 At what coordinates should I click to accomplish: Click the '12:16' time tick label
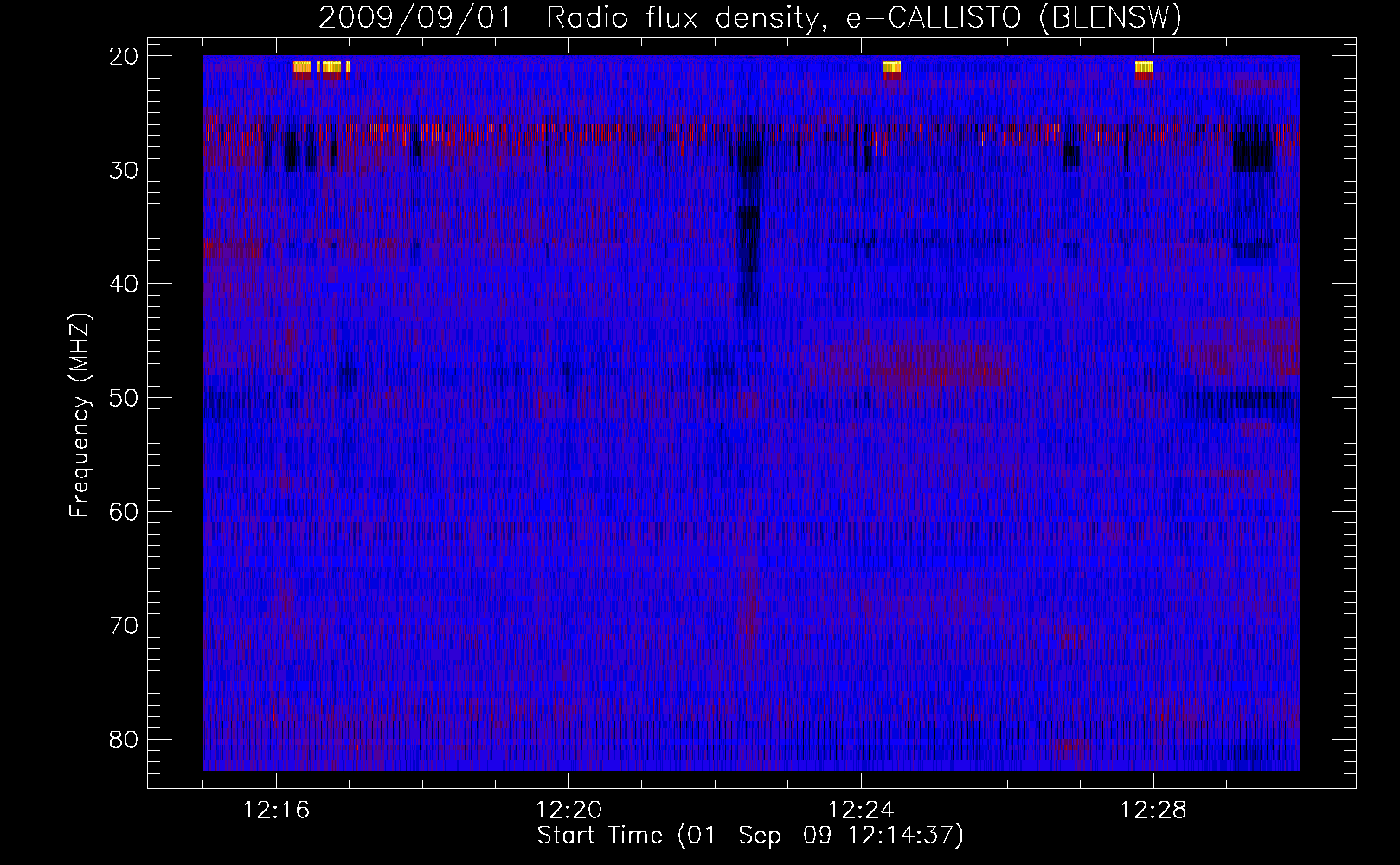(x=276, y=811)
